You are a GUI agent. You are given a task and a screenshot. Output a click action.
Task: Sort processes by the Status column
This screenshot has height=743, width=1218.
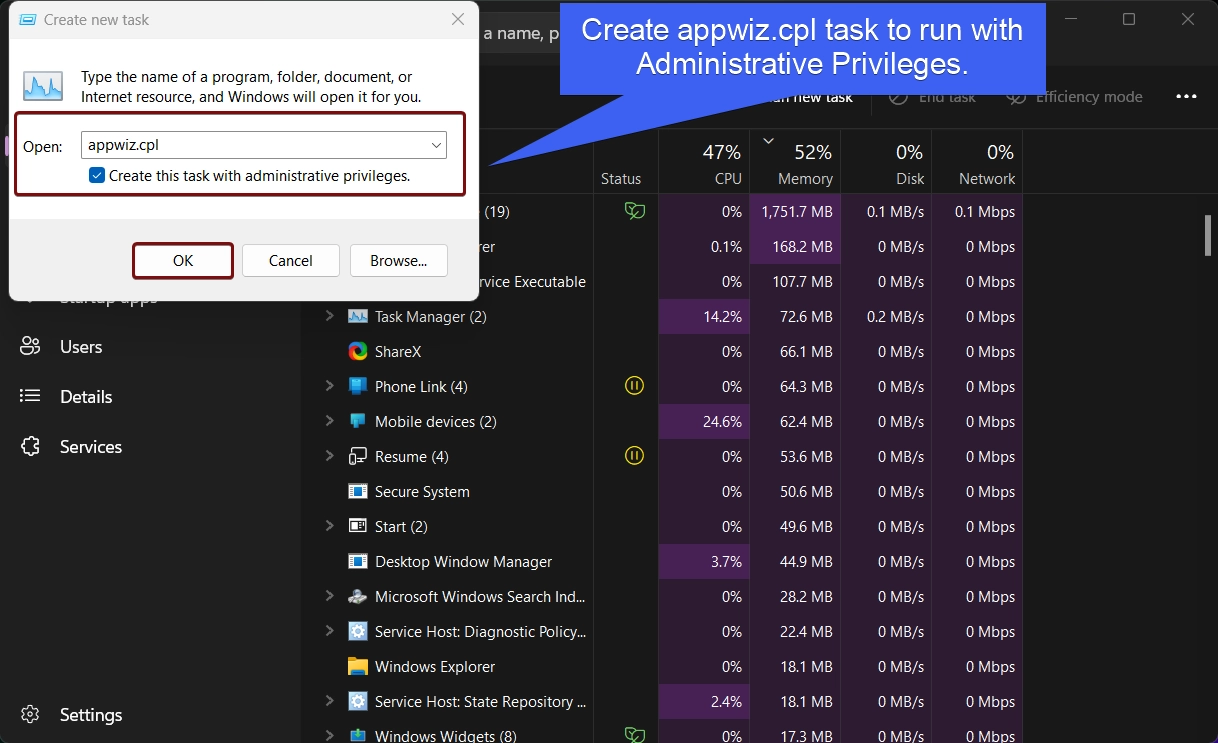coord(625,162)
